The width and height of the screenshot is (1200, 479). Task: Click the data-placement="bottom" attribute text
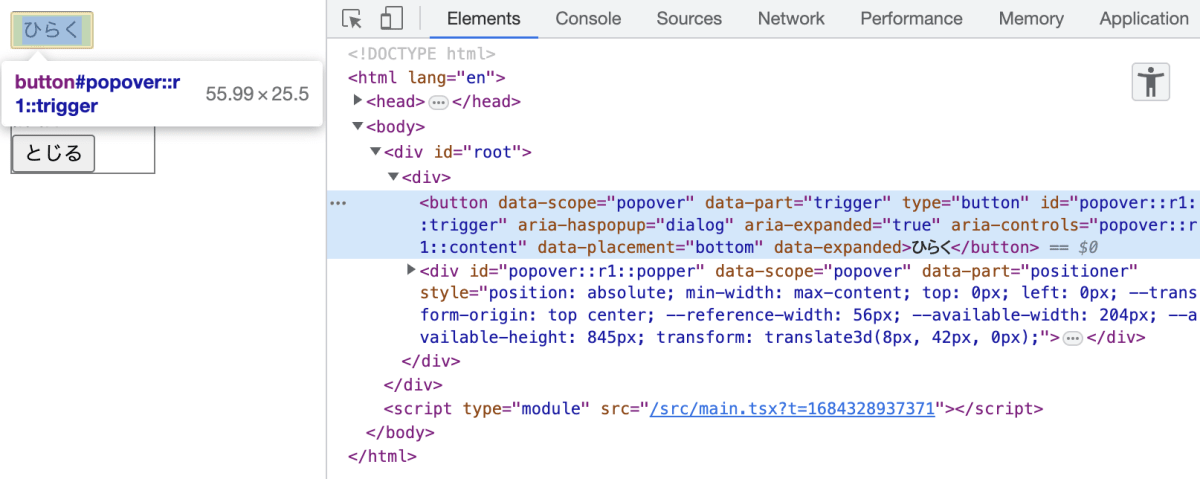click(x=651, y=247)
